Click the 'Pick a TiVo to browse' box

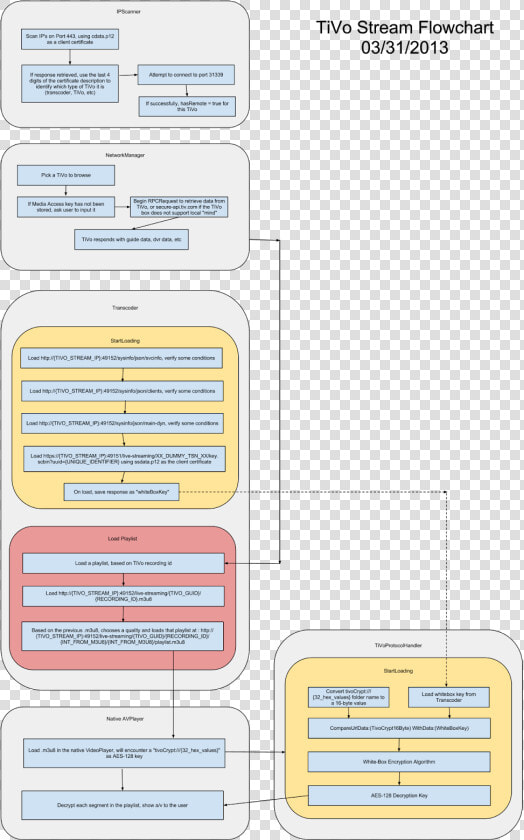pyautogui.click(x=66, y=175)
